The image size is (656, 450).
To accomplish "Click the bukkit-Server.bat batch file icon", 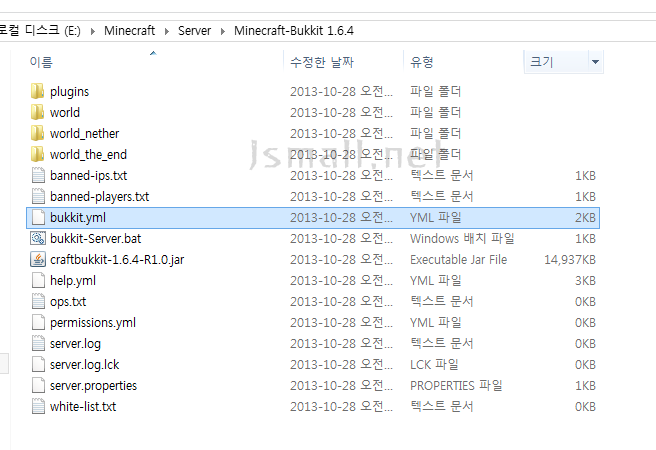I will click(38, 238).
